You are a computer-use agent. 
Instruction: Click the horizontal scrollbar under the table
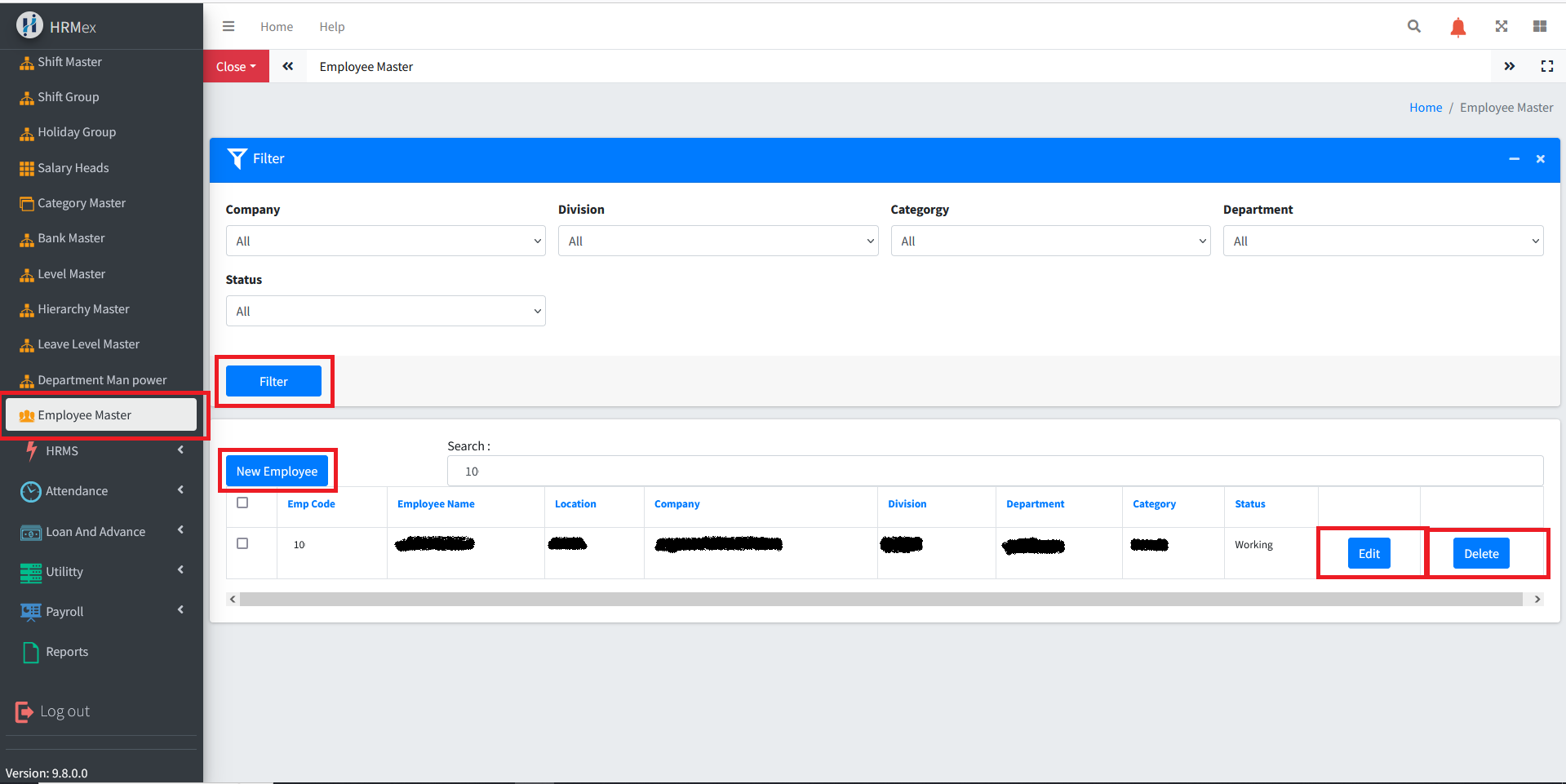(x=881, y=600)
